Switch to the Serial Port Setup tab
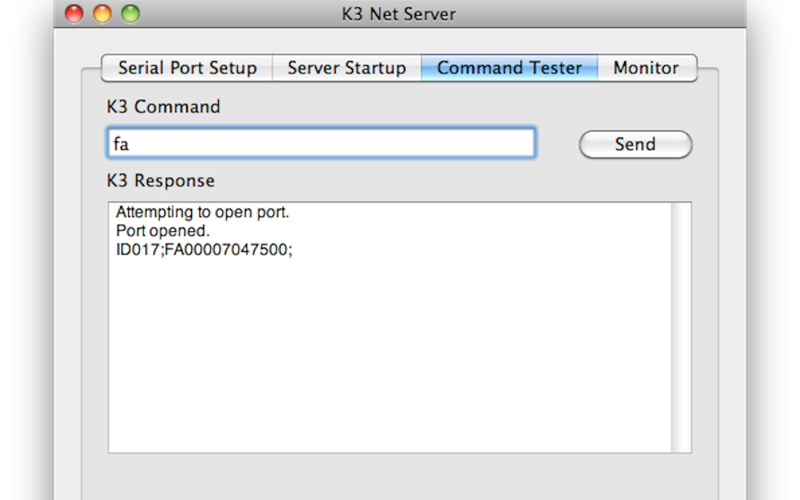Image resolution: width=800 pixels, height=500 pixels. [187, 68]
